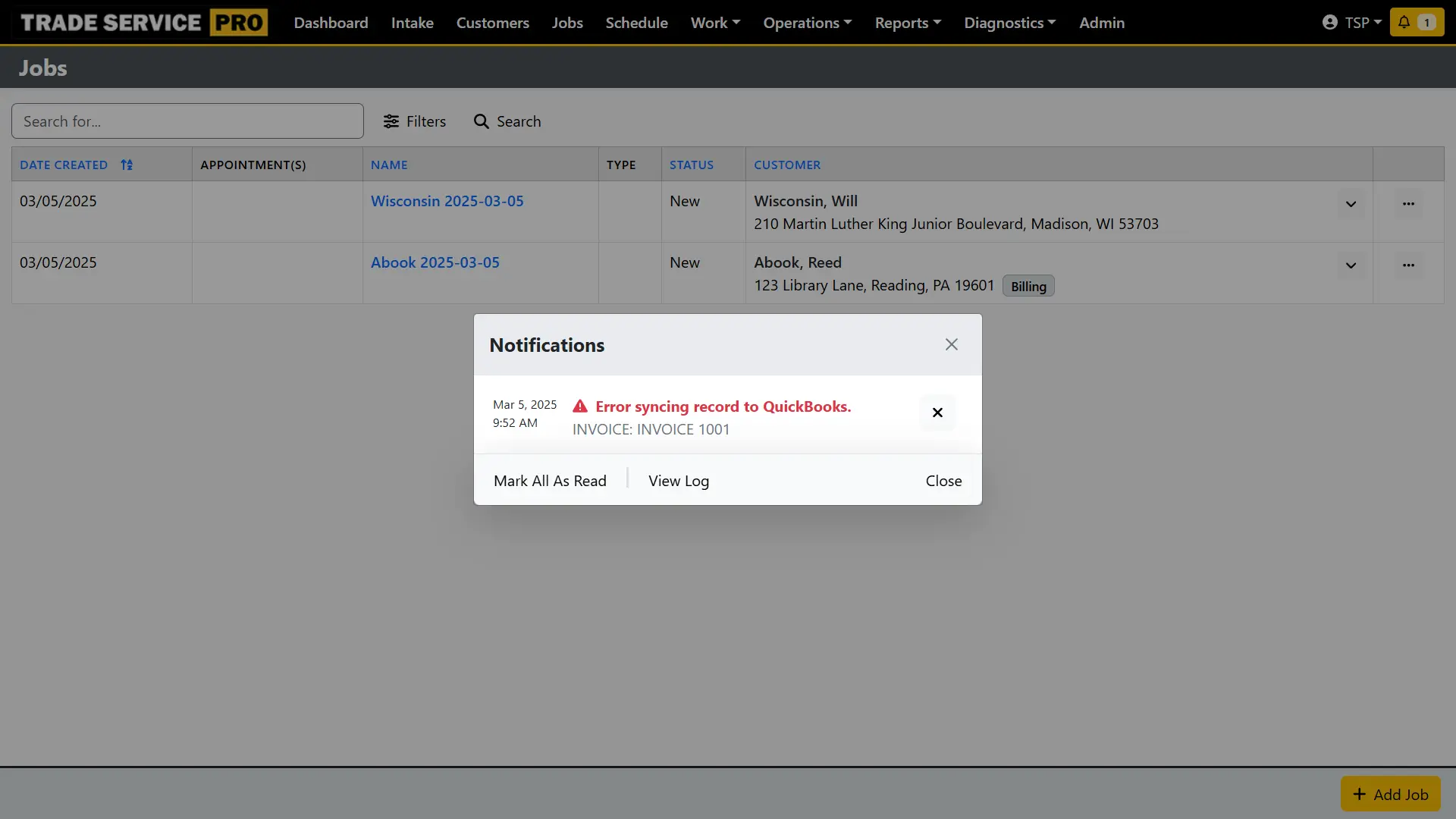Open the notification bell with badge
This screenshot has height=819, width=1456.
1416,22
